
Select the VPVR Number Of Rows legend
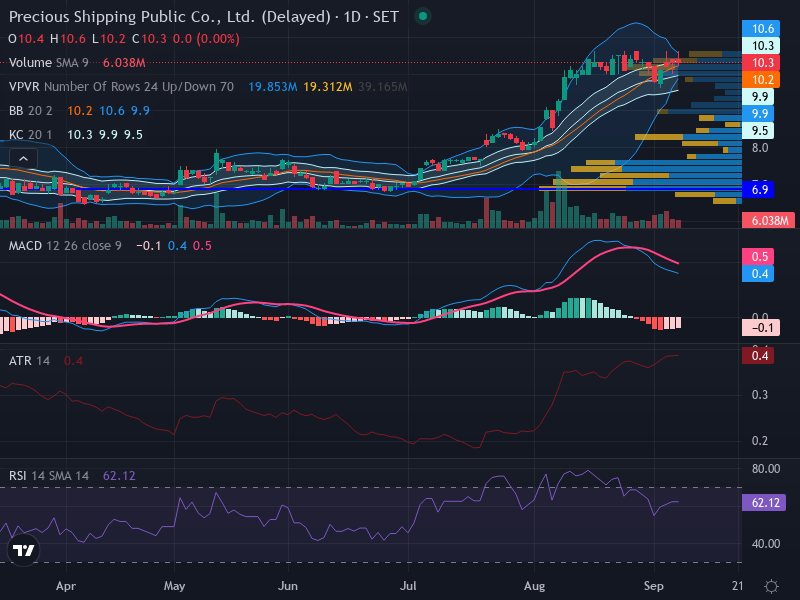click(121, 87)
